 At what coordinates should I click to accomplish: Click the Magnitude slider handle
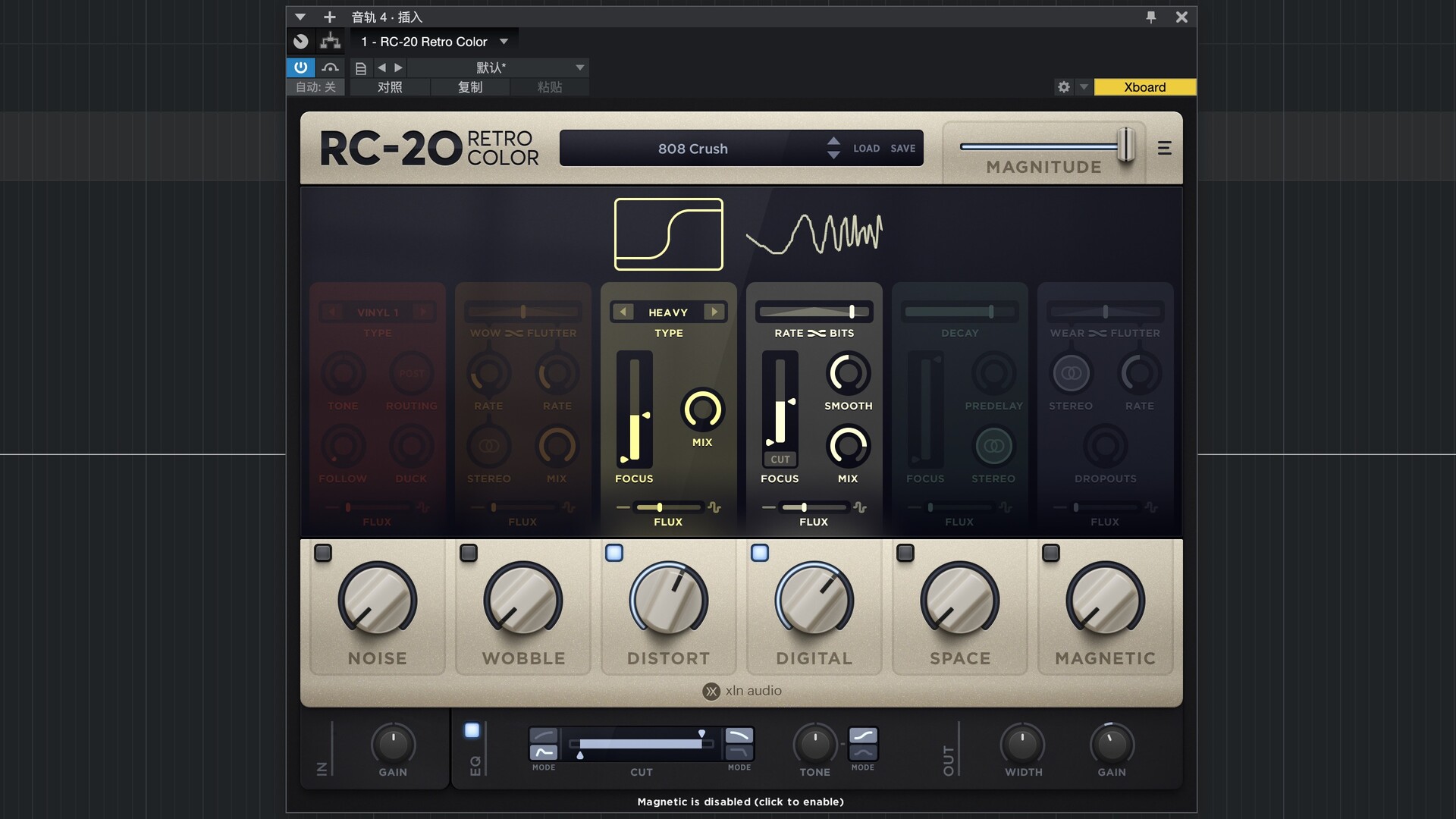(1125, 145)
